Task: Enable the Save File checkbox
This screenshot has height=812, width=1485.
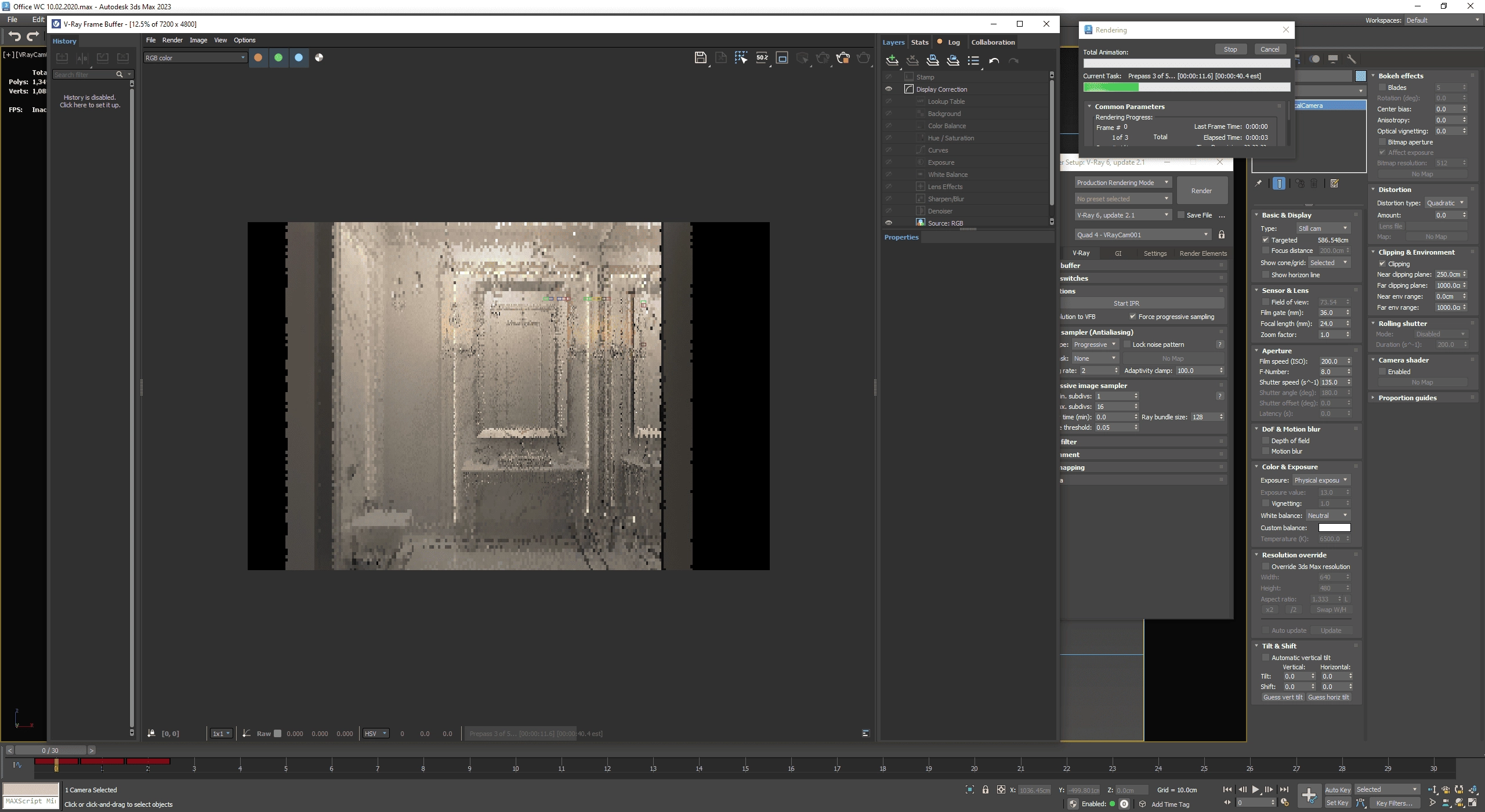Action: click(x=1180, y=215)
